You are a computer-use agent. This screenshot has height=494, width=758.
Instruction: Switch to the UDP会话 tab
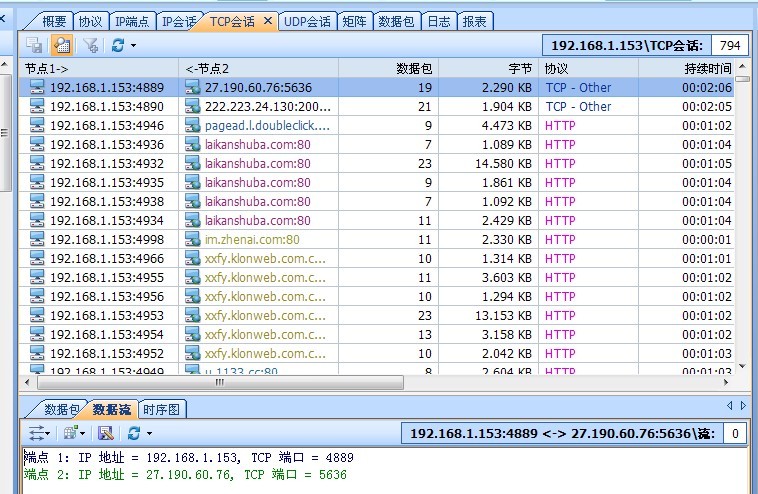(x=309, y=21)
